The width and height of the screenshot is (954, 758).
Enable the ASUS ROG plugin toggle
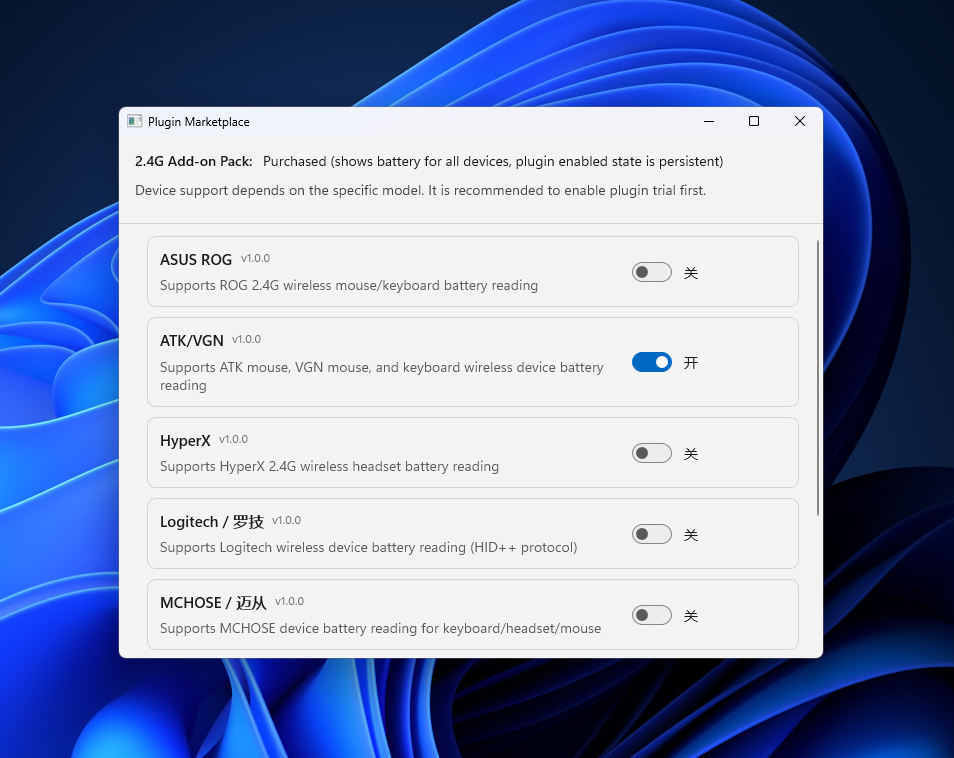tap(651, 271)
